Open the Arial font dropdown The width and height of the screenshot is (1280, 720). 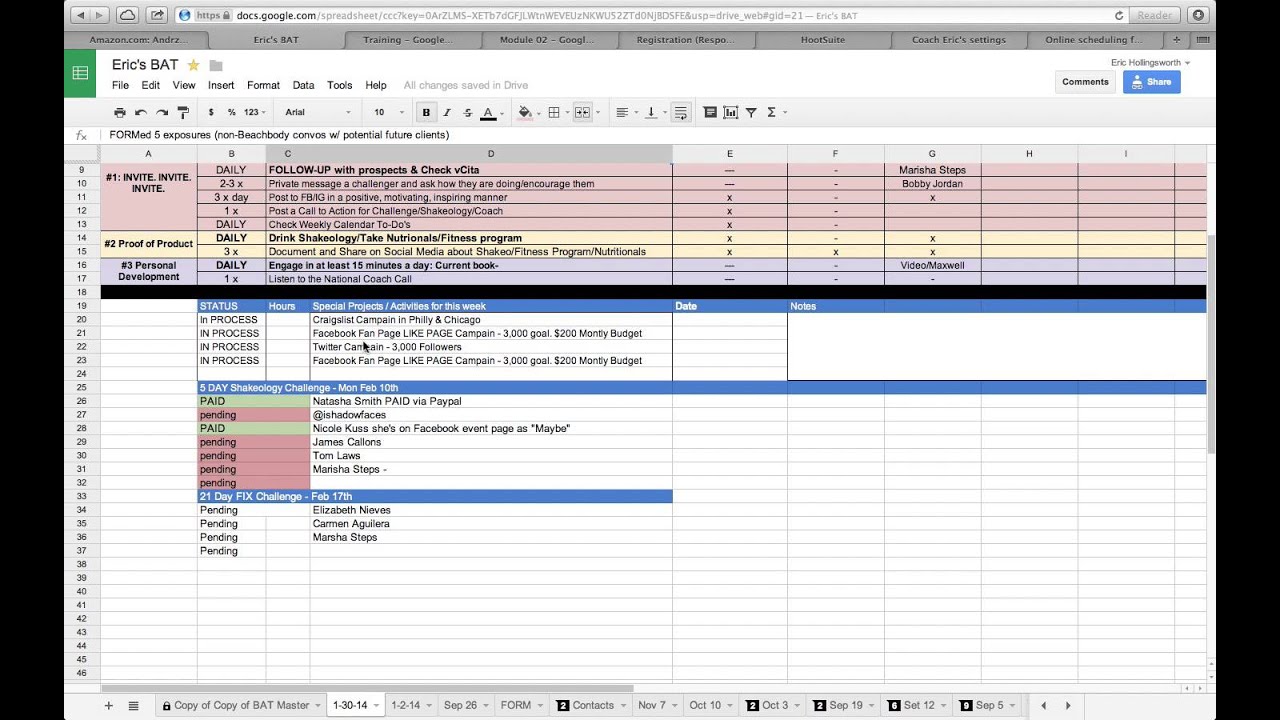pos(318,113)
